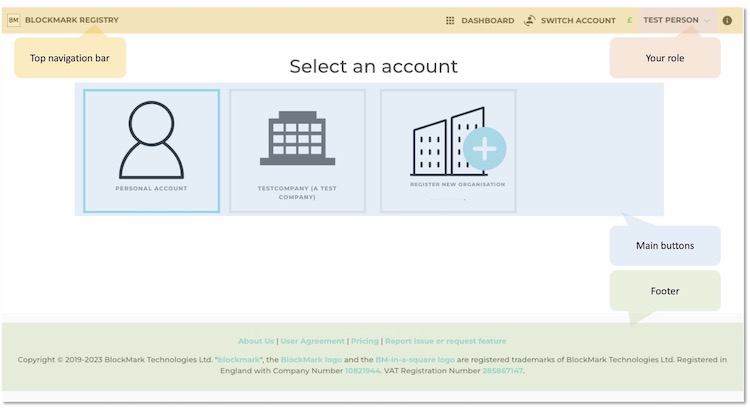Click the VAT number 285867147 link
The width and height of the screenshot is (750, 408).
[x=502, y=371]
